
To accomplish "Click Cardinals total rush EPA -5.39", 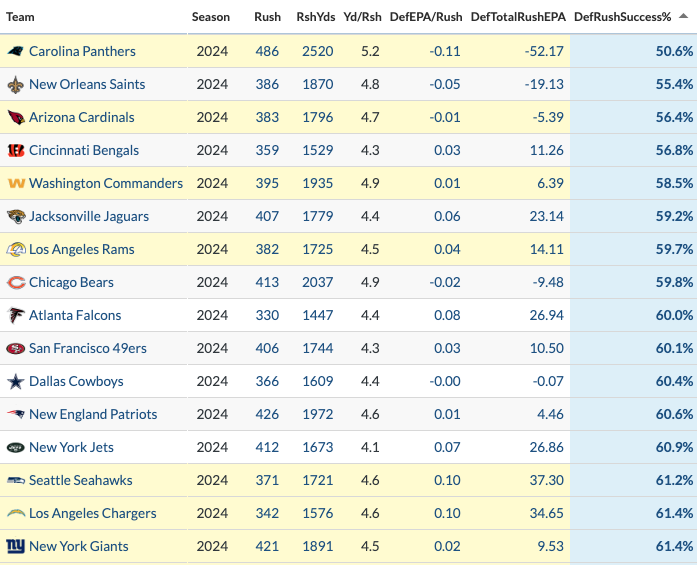I will tap(548, 117).
